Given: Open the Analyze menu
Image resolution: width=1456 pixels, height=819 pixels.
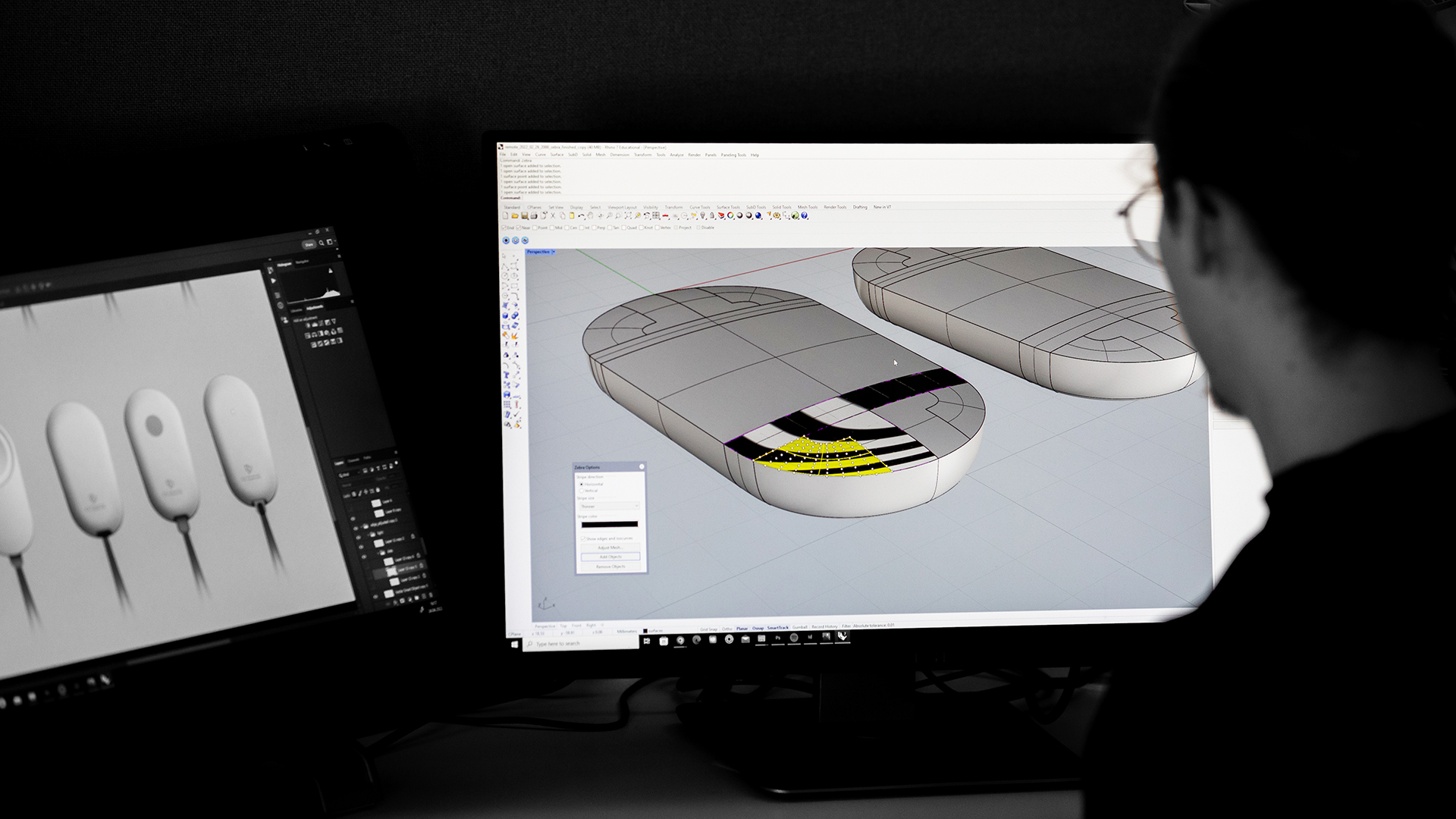Looking at the screenshot, I should click(676, 155).
